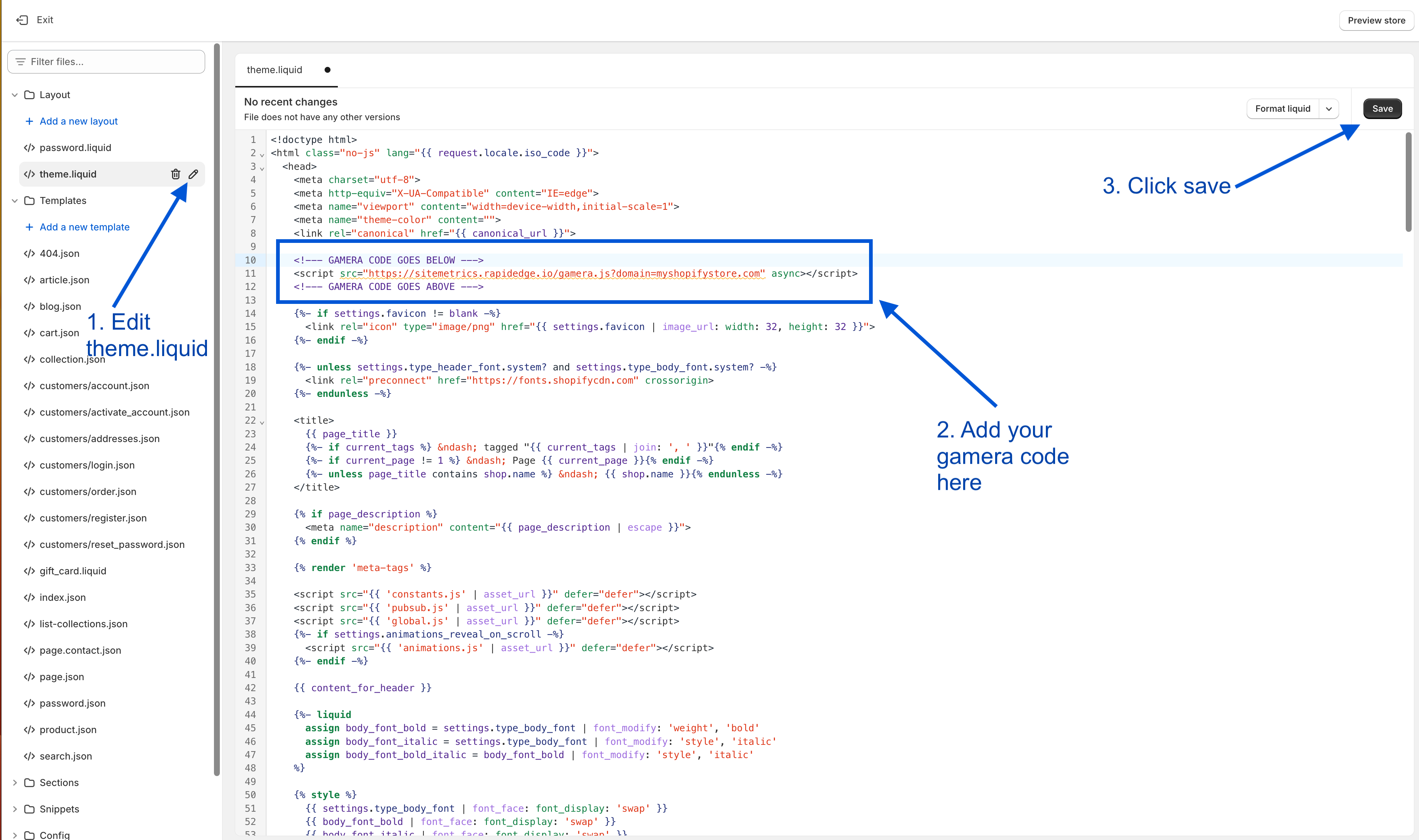Click inside the Filter files input field
Viewport: 1419px width, 840px height.
click(x=105, y=61)
